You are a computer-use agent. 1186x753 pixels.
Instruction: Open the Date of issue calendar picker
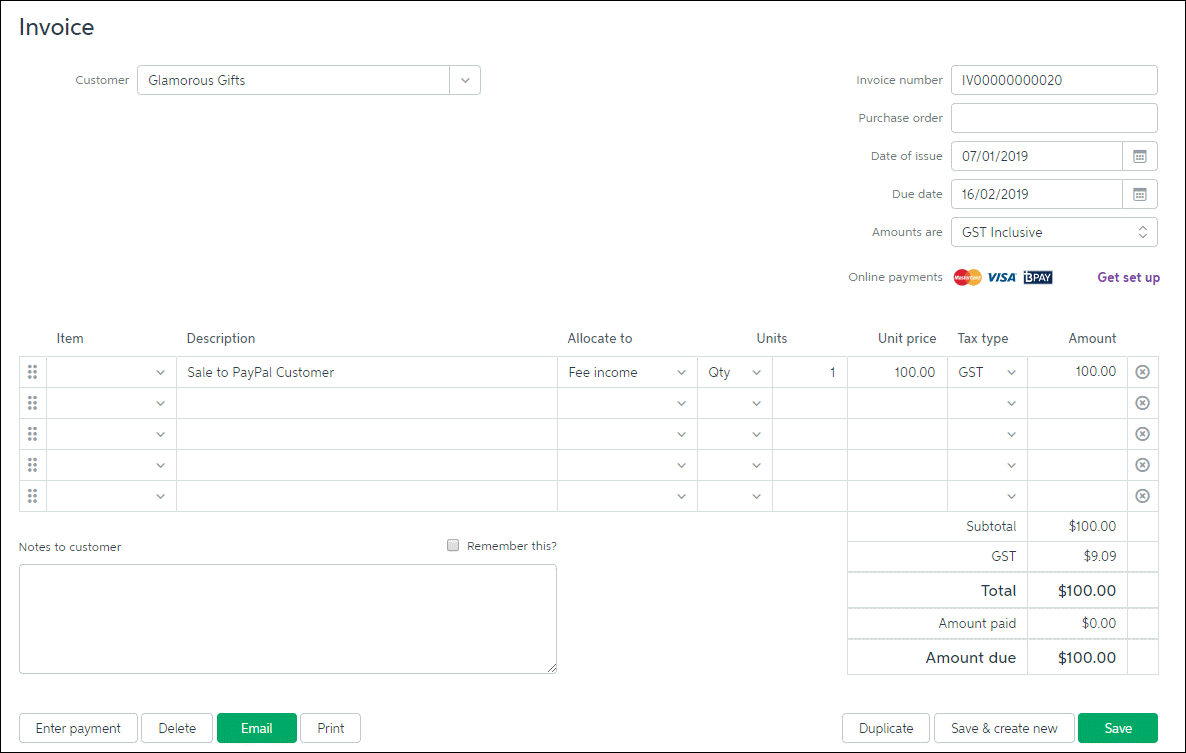coord(1139,156)
